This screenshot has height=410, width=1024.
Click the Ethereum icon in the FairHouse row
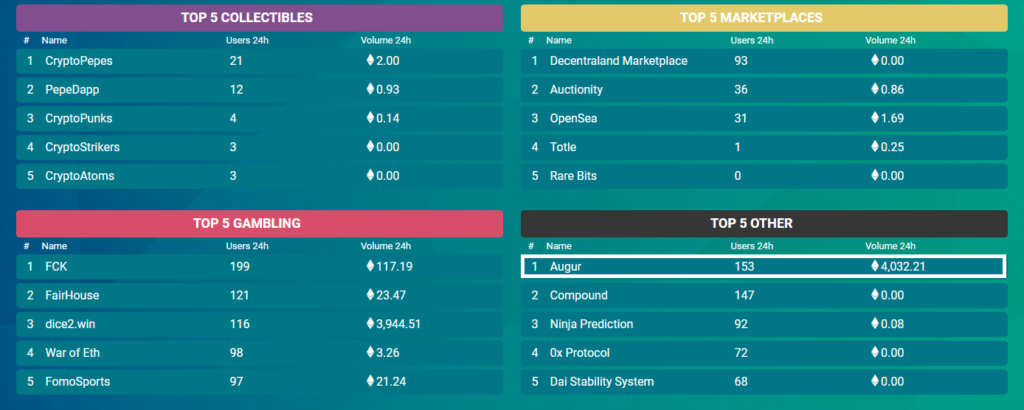coord(370,296)
